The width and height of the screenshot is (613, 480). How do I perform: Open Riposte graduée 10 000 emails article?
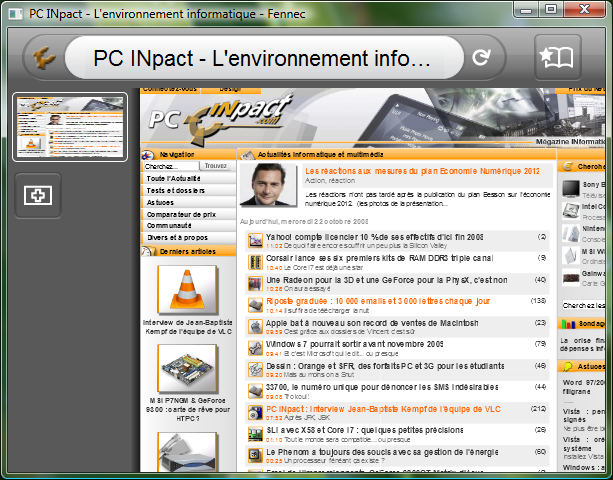pos(378,301)
